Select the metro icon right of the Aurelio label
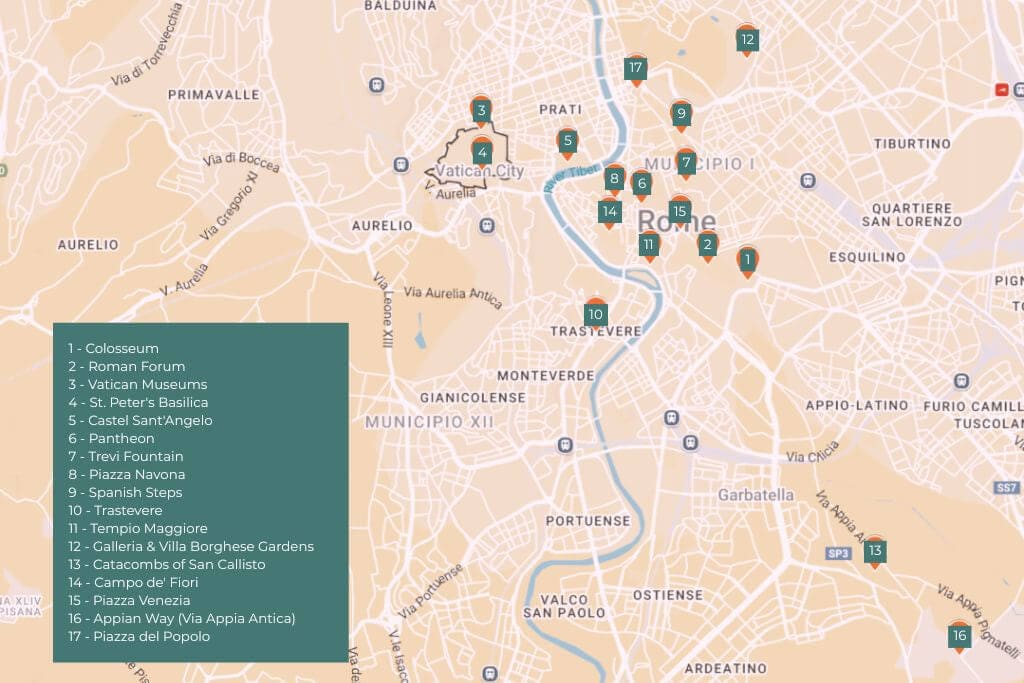The width and height of the screenshot is (1024, 683). (486, 226)
